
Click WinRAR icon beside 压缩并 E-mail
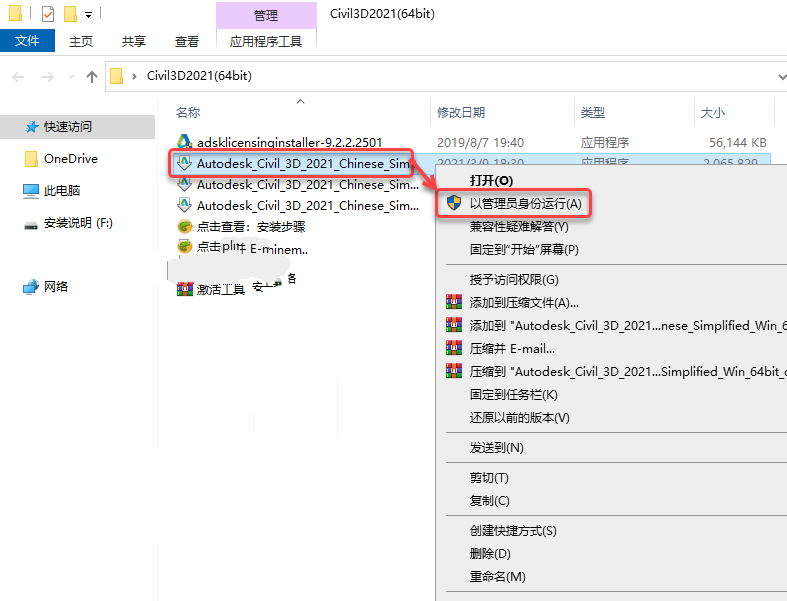(454, 347)
